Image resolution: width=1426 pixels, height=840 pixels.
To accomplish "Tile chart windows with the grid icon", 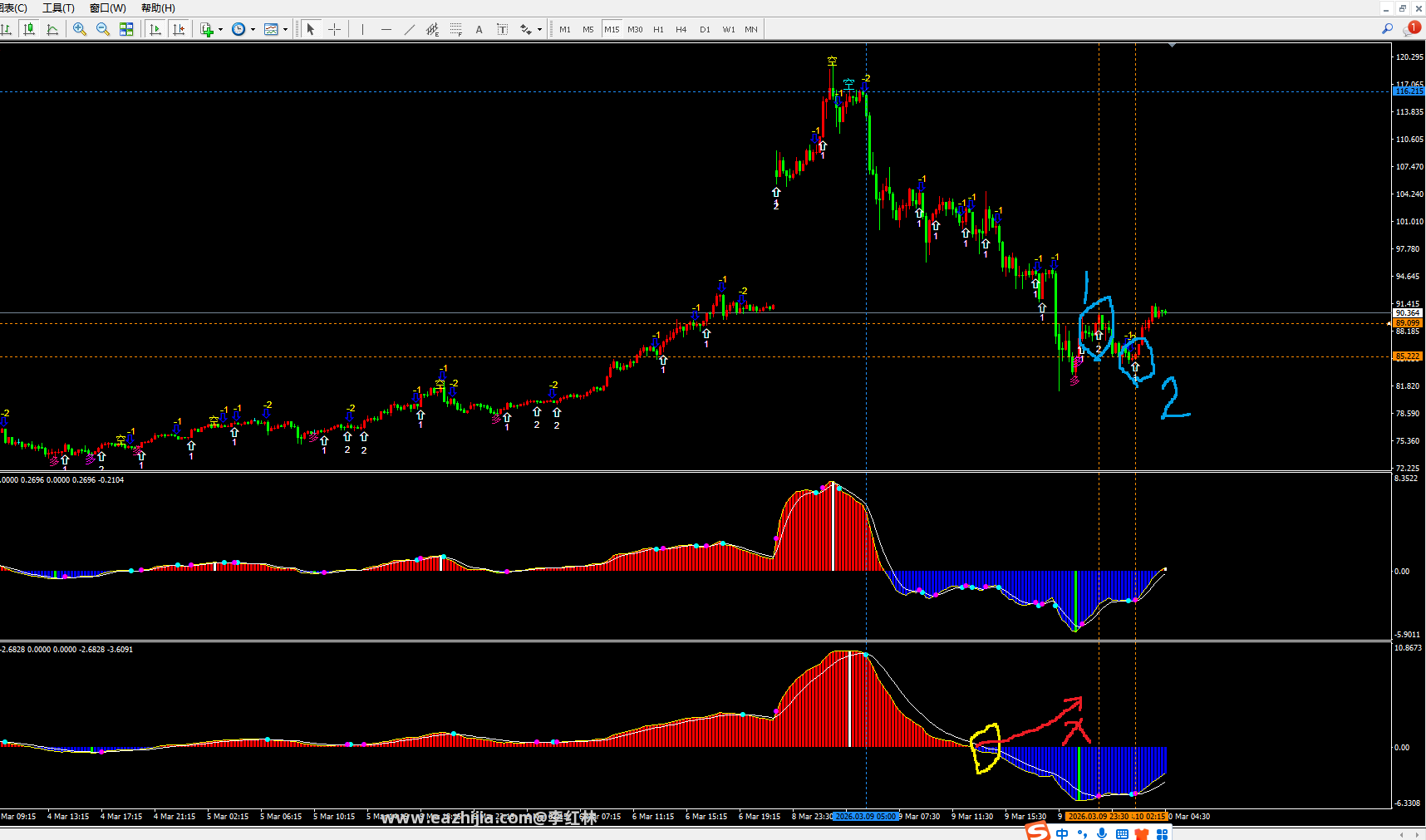I will [126, 29].
